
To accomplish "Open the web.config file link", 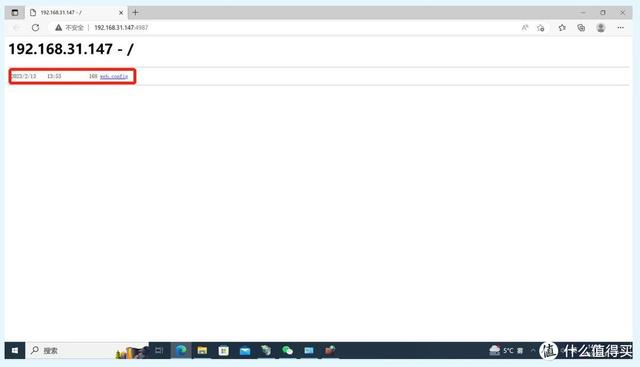I will 114,76.
